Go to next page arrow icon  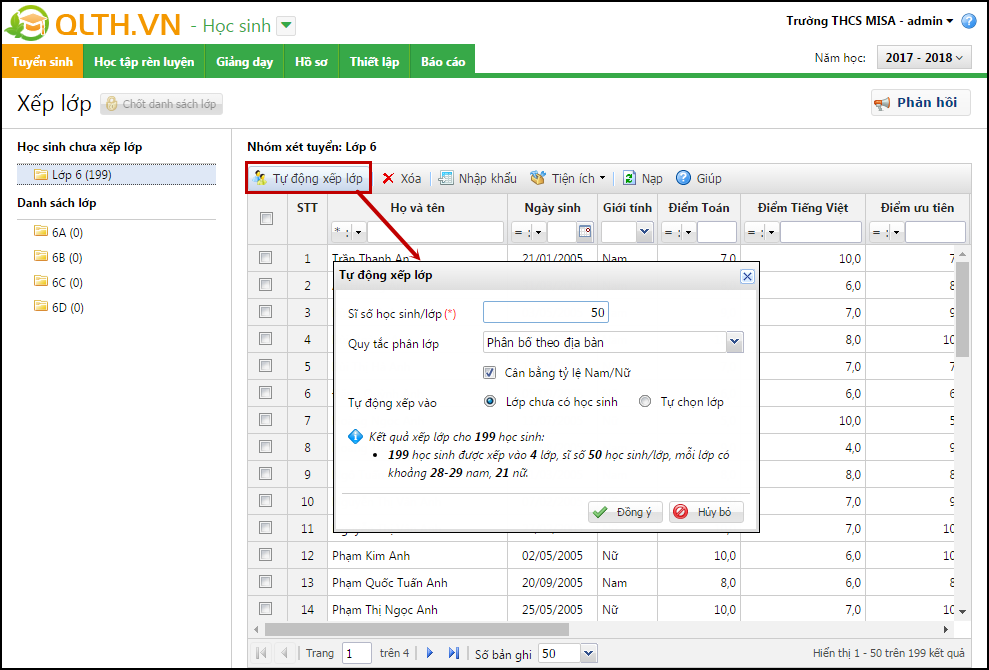pos(430,653)
